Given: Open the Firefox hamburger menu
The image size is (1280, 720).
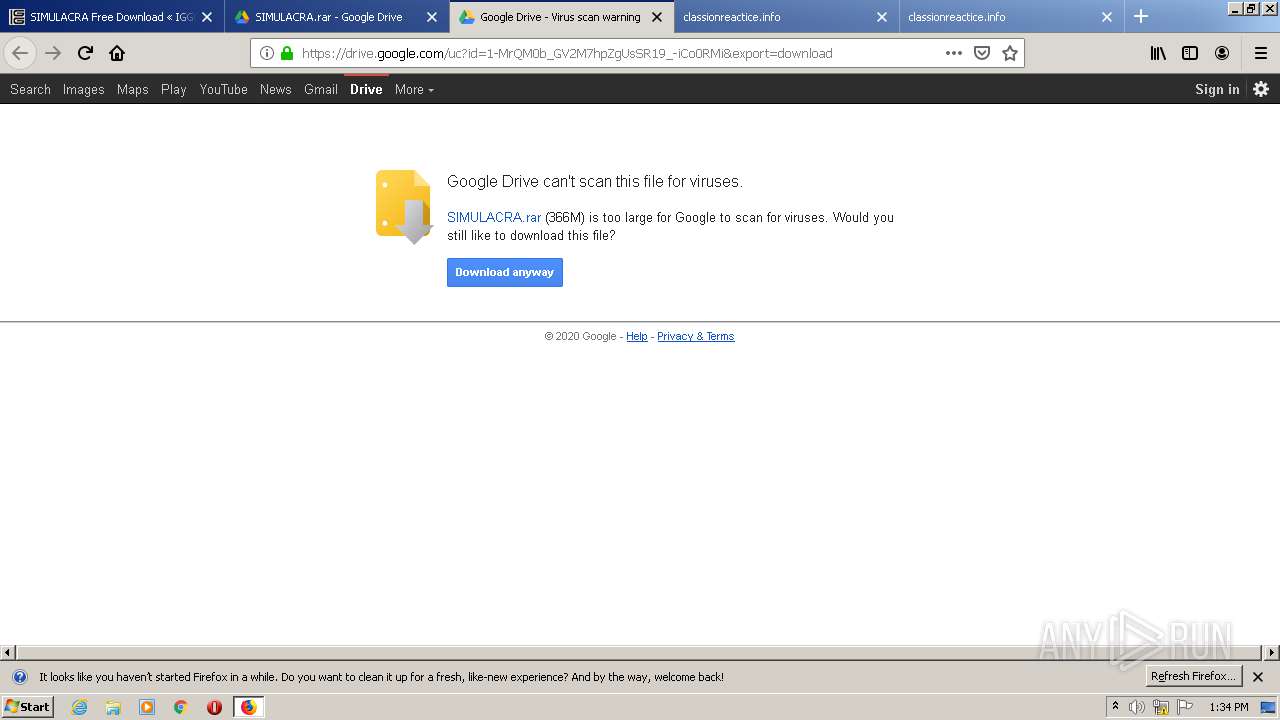Looking at the screenshot, I should point(1261,53).
